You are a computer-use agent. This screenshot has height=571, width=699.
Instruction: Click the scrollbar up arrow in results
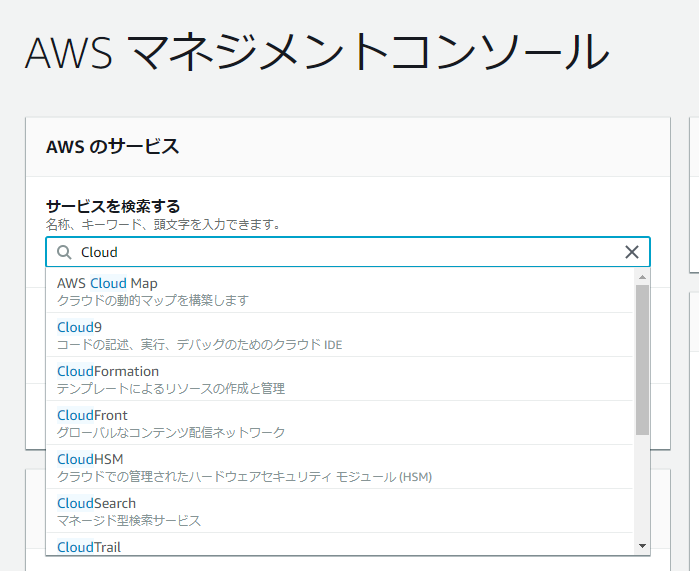[x=642, y=277]
